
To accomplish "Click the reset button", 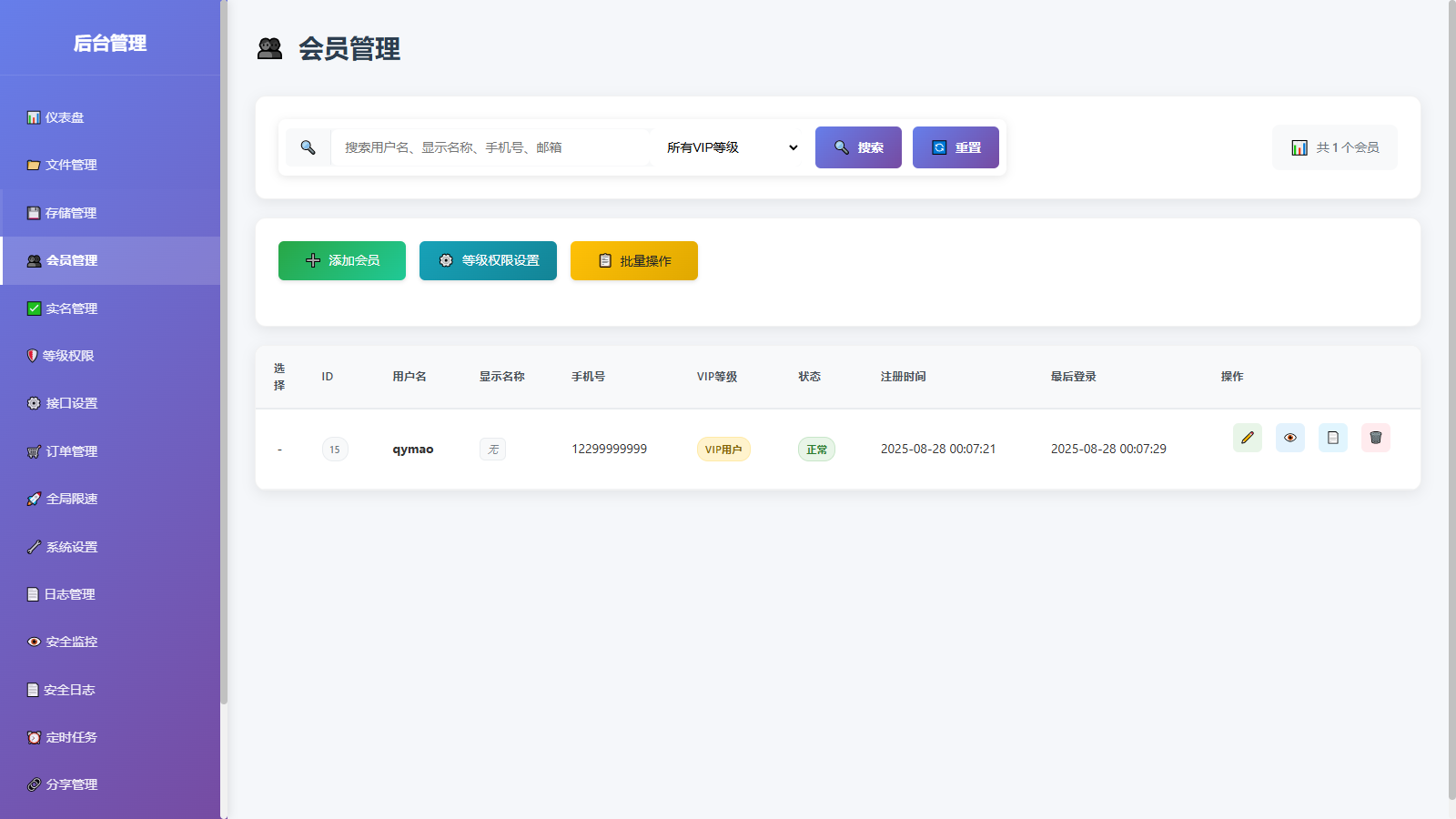I will coord(955,147).
